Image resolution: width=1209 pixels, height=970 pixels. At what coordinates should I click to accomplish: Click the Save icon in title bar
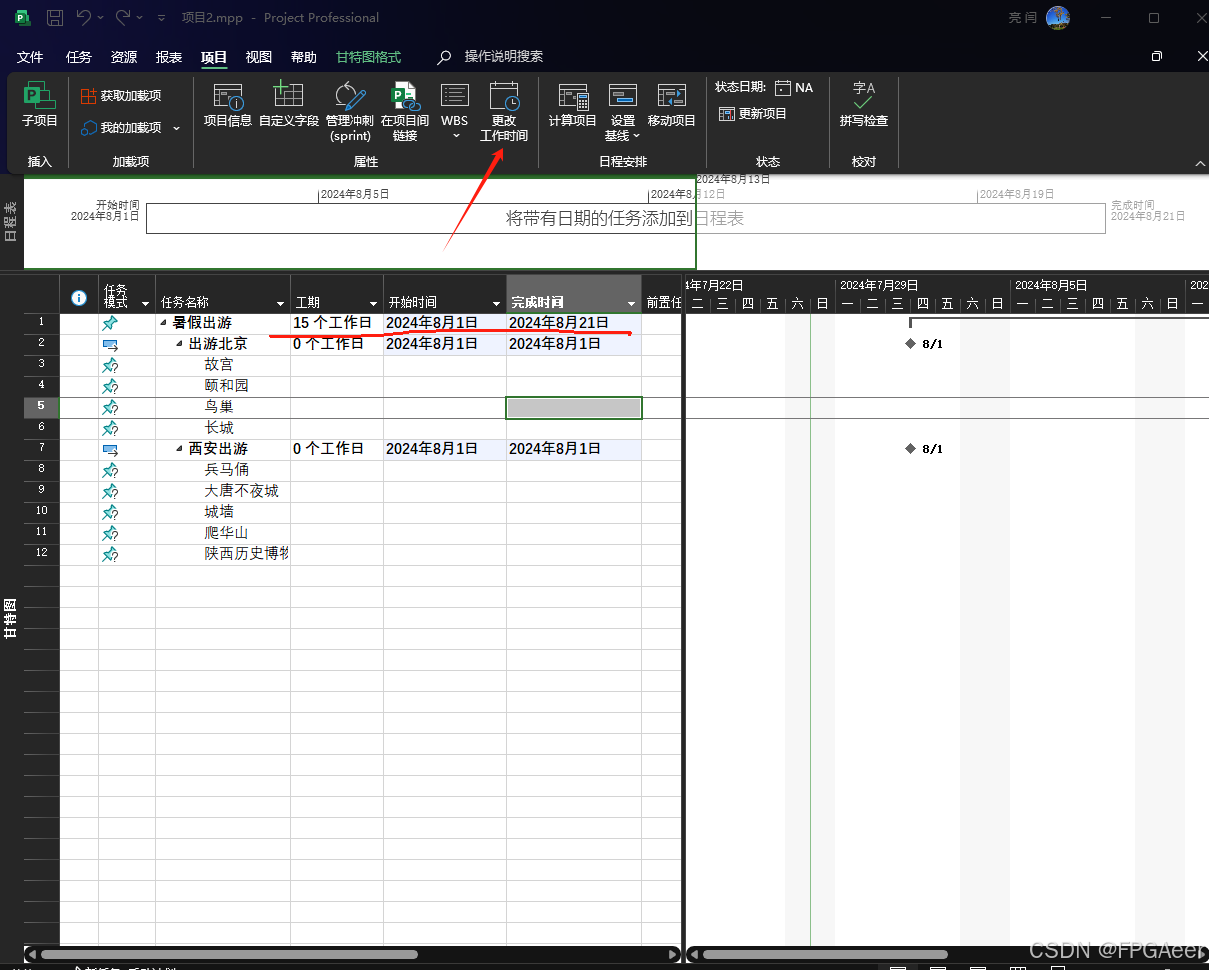[55, 18]
